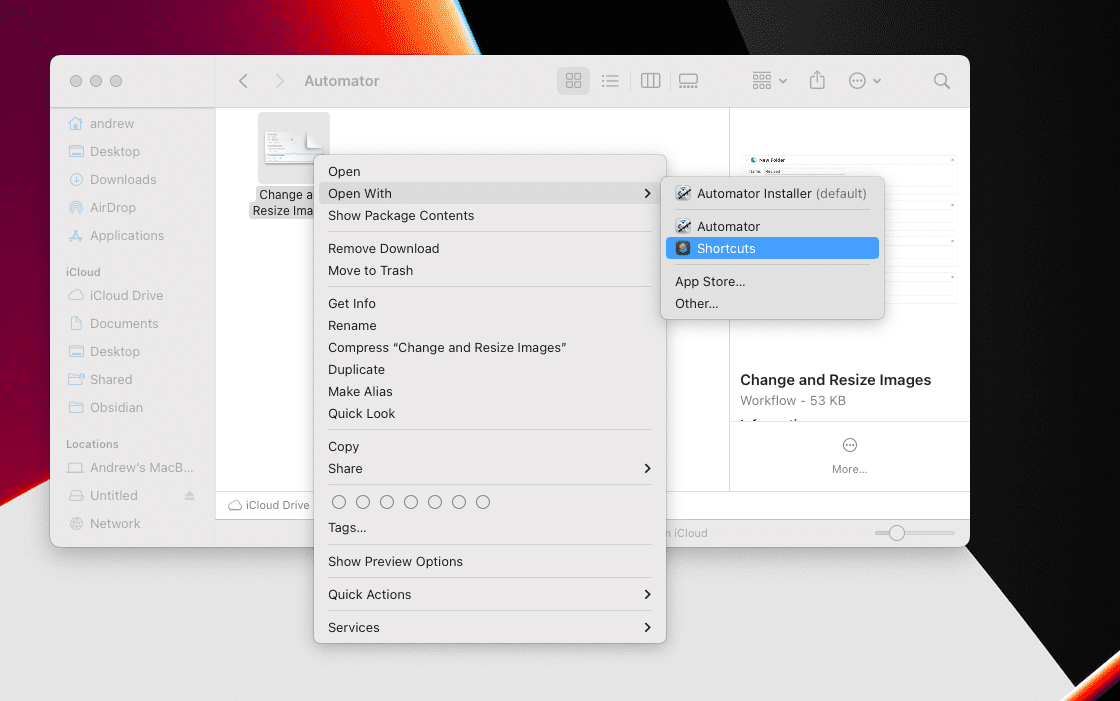The height and width of the screenshot is (701, 1120).
Task: Switch to column view
Action: (650, 81)
